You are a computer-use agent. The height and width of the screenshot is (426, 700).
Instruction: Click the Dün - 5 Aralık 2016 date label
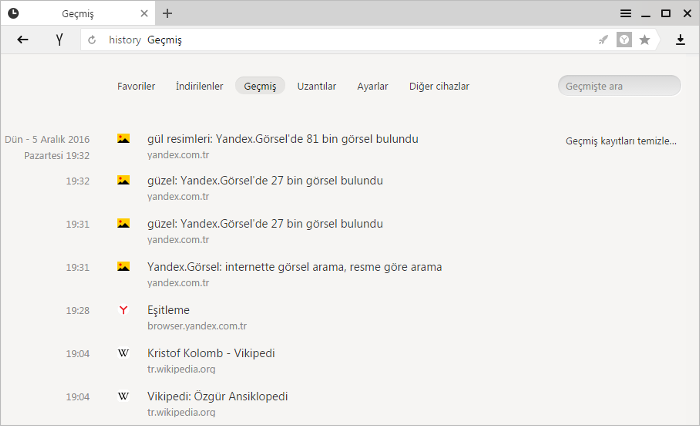(x=47, y=139)
